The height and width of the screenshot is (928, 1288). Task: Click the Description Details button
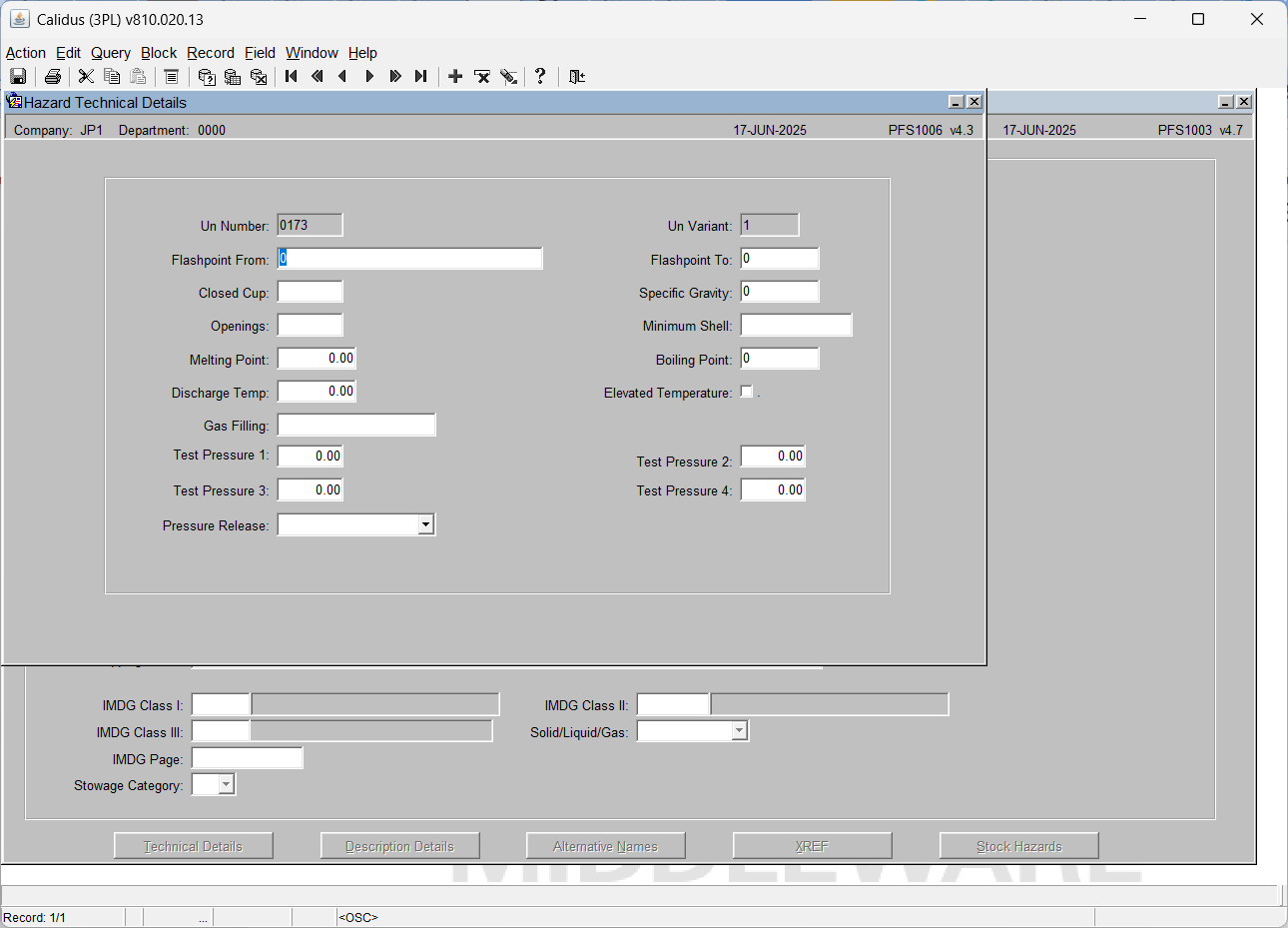click(399, 846)
